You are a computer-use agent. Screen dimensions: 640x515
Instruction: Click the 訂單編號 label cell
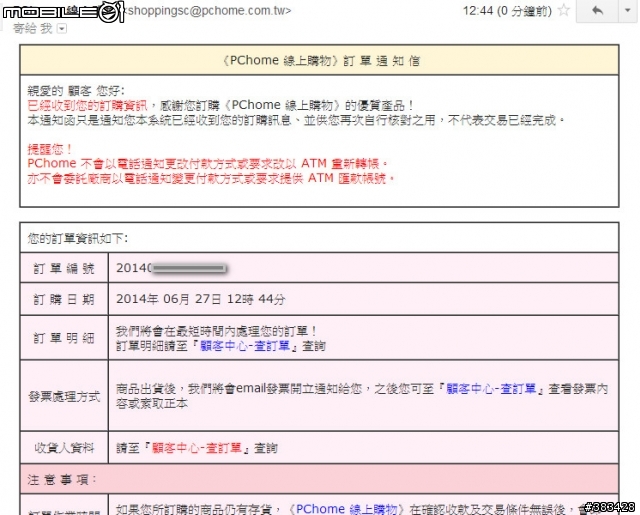click(x=64, y=268)
